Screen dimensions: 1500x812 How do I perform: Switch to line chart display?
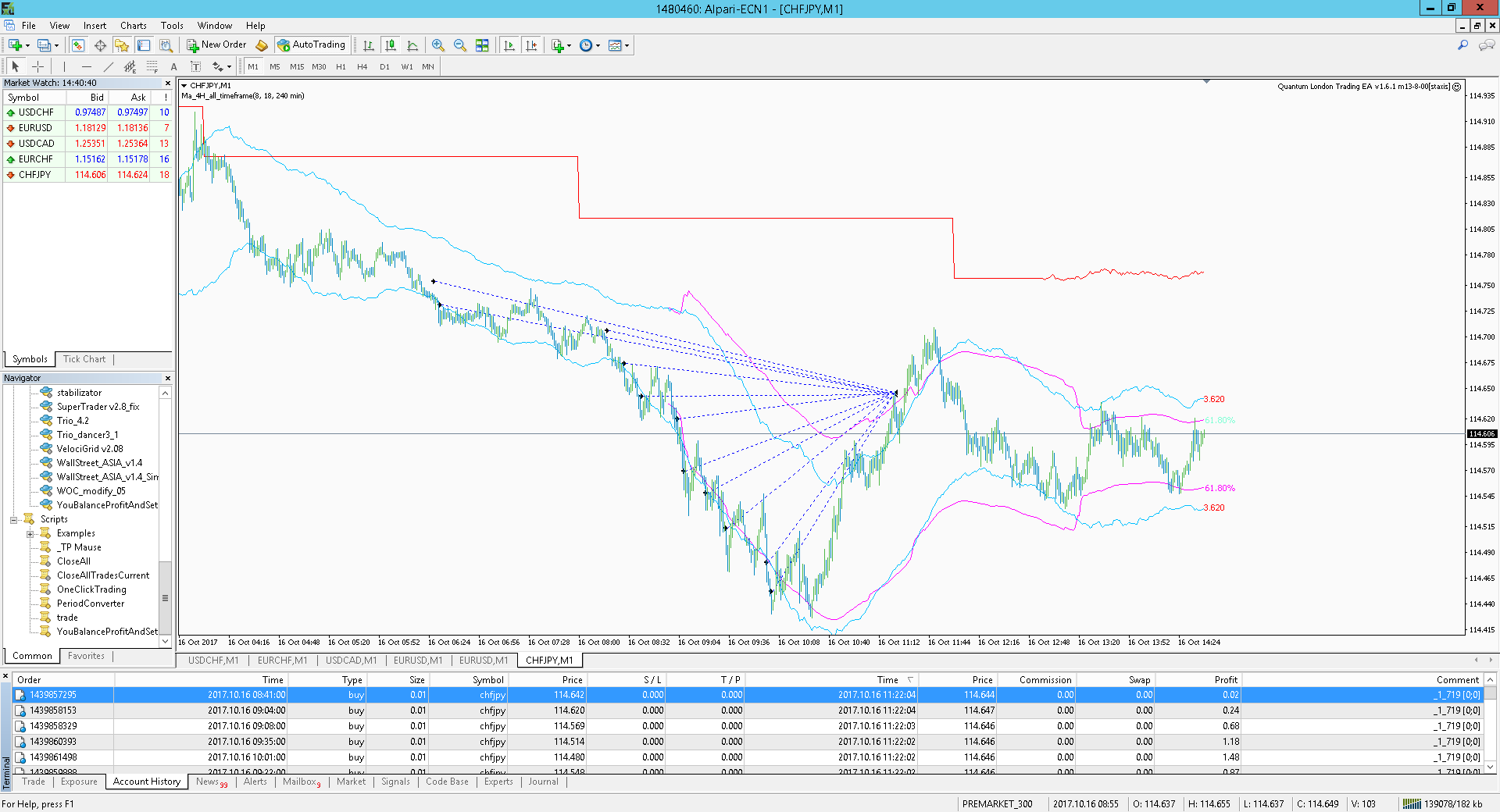click(x=412, y=45)
